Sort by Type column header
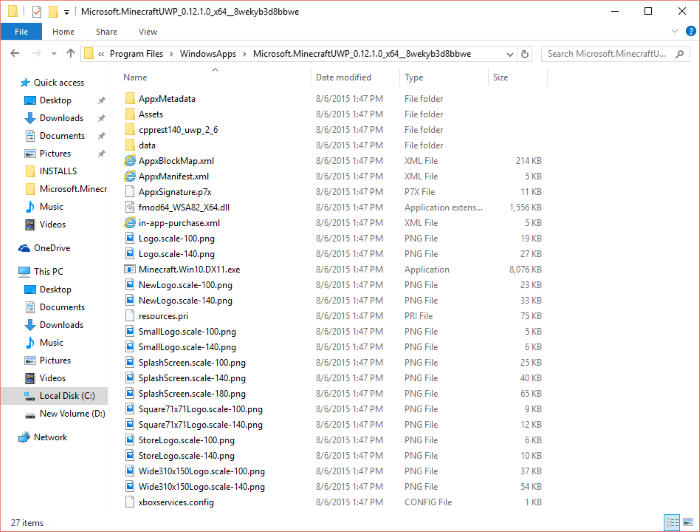This screenshot has height=532, width=700. click(x=413, y=77)
